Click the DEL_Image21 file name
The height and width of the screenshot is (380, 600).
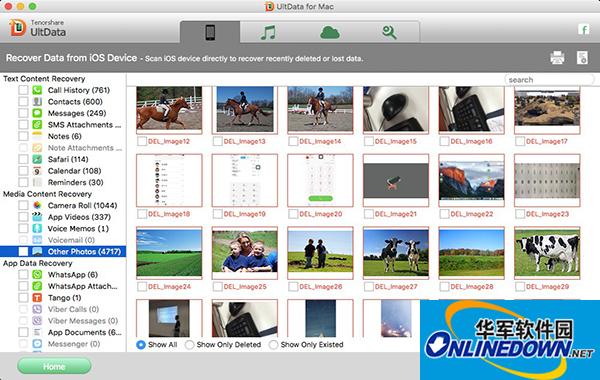coord(396,214)
